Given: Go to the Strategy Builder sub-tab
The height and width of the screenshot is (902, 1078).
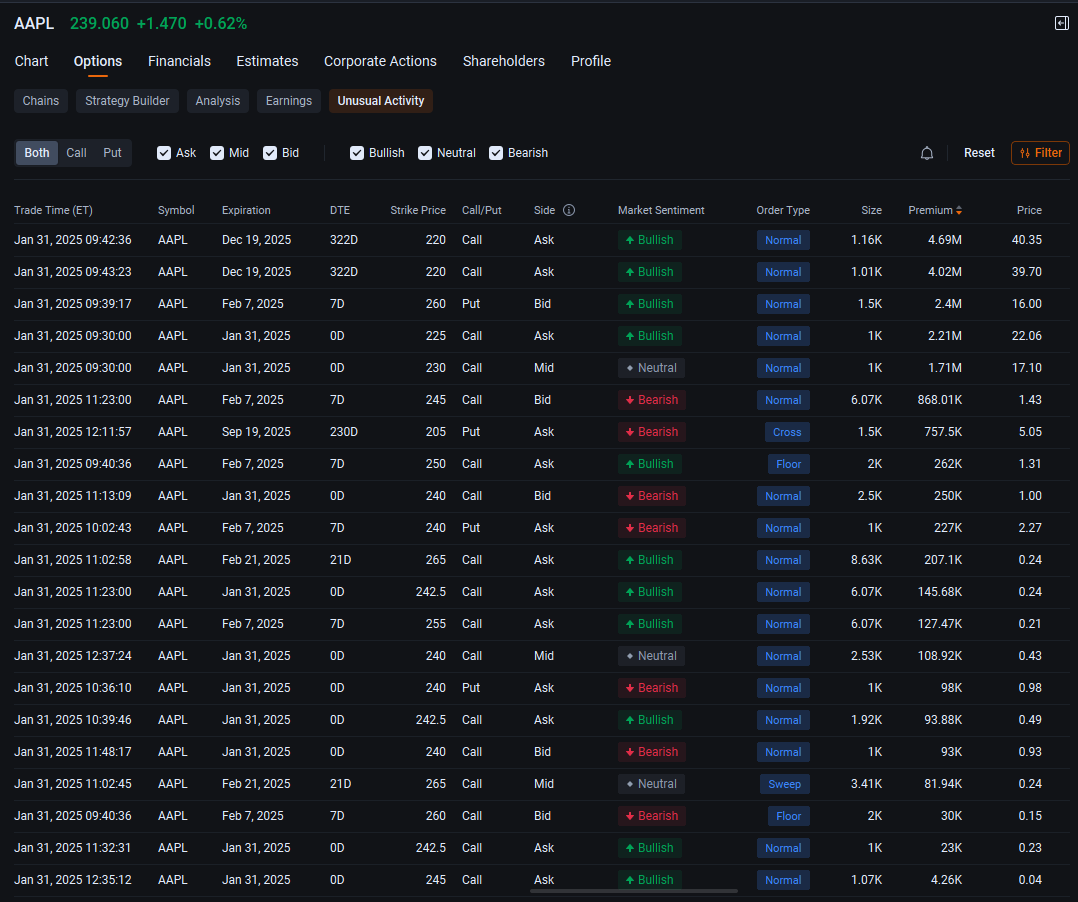Looking at the screenshot, I should pyautogui.click(x=127, y=101).
